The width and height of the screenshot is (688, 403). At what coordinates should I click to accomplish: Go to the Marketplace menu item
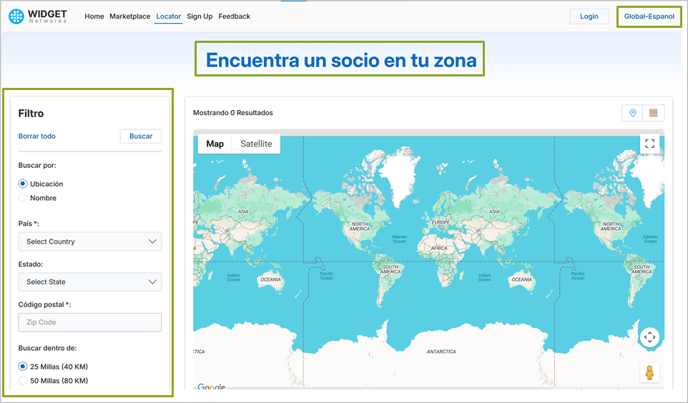pos(130,16)
